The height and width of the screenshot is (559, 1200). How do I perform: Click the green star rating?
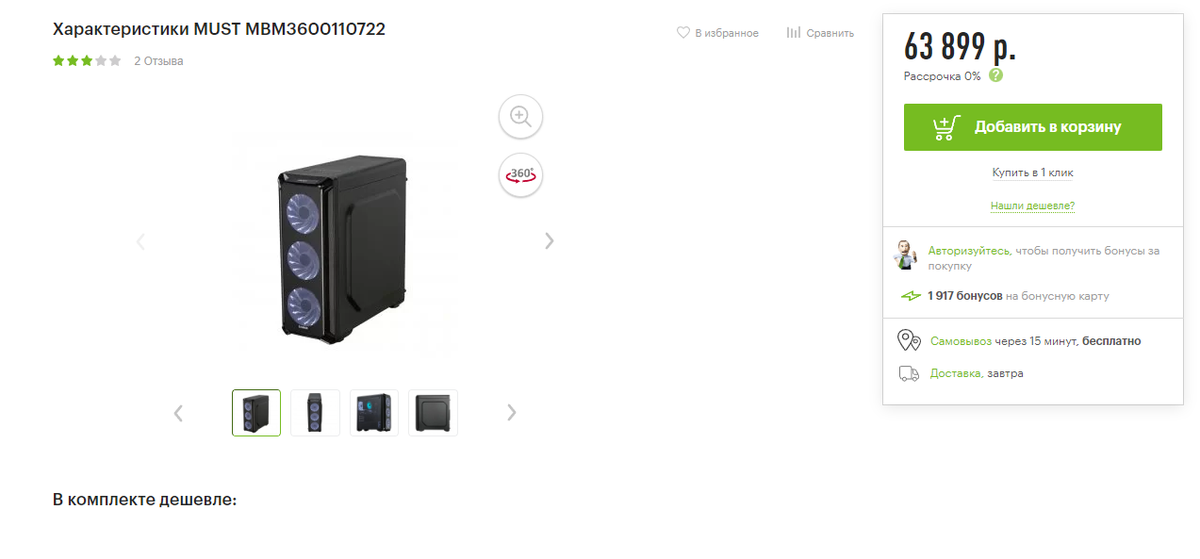(87, 61)
